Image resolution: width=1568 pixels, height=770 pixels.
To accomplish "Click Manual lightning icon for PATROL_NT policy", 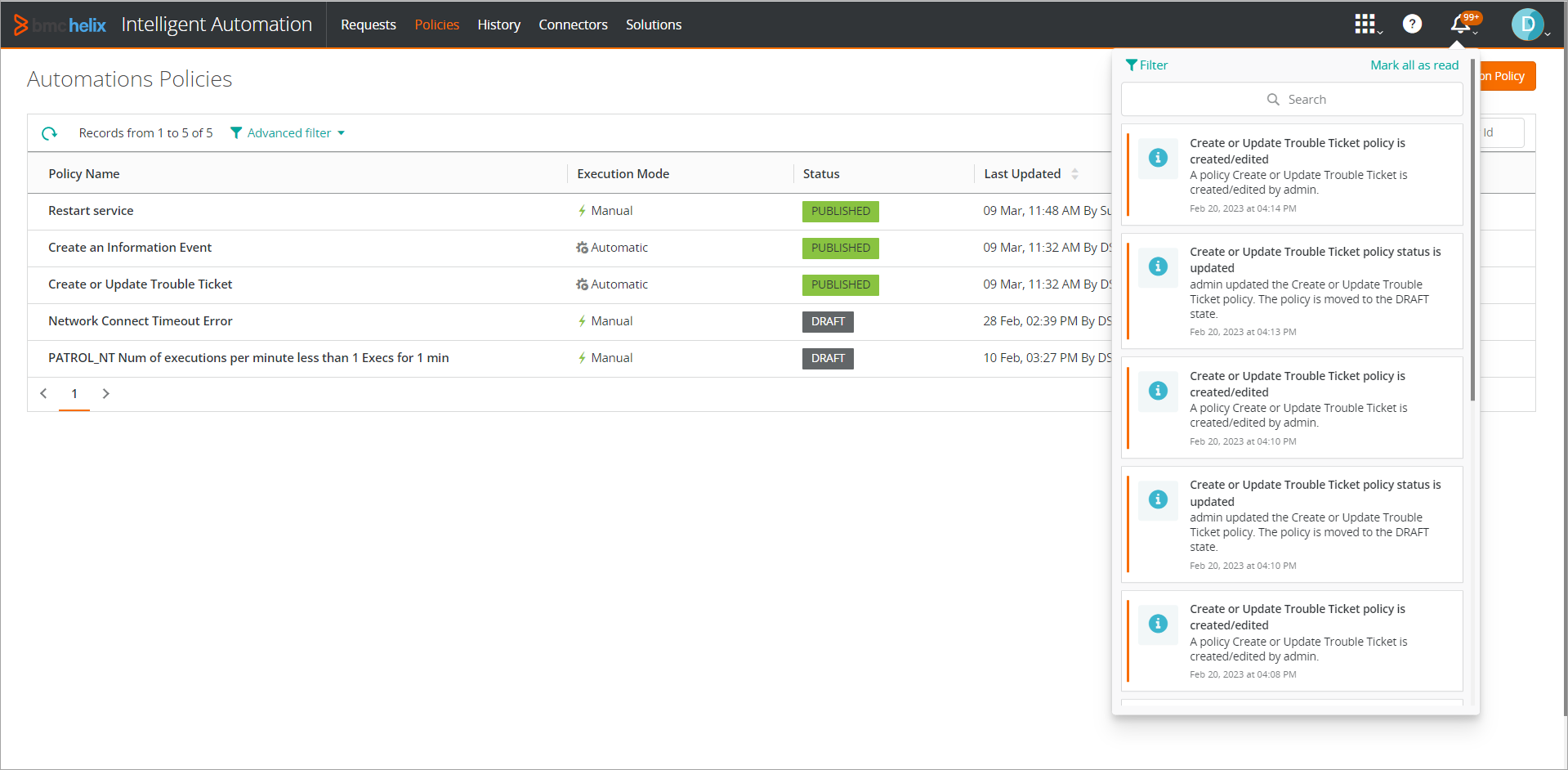I will point(582,358).
